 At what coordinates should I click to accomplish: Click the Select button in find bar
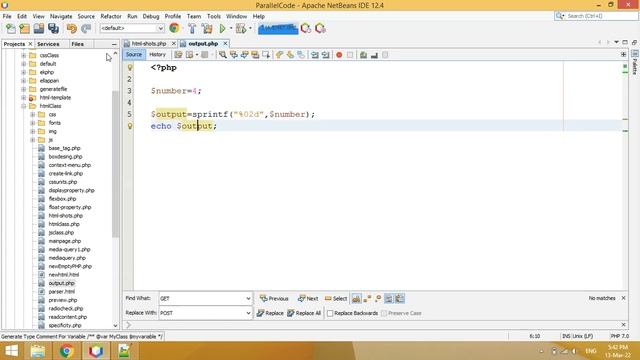(336, 299)
